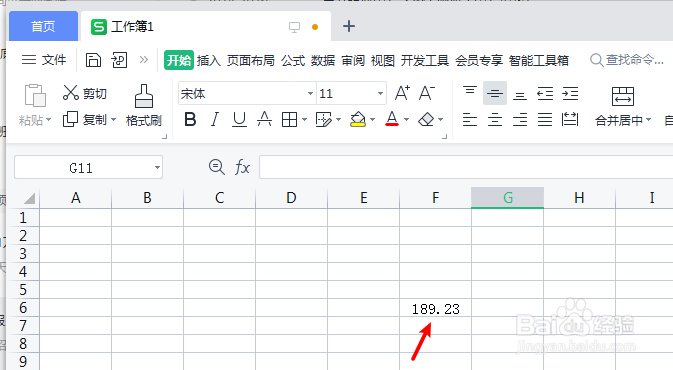Increase font size with A+ icon
Image resolution: width=673 pixels, height=370 pixels.
click(x=402, y=93)
